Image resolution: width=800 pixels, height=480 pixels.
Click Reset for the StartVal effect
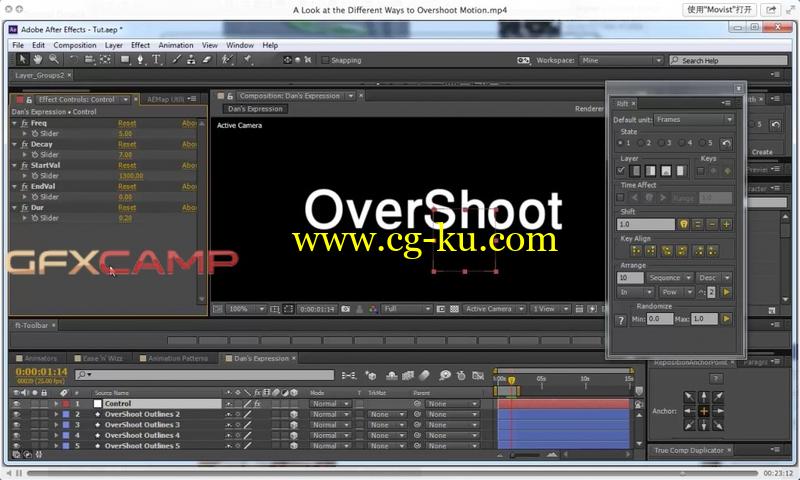click(127, 166)
